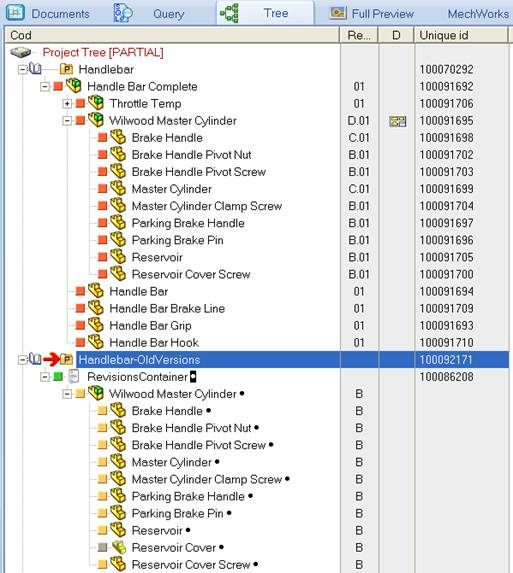
Task: Click the Unique id column header
Action: pos(461,35)
